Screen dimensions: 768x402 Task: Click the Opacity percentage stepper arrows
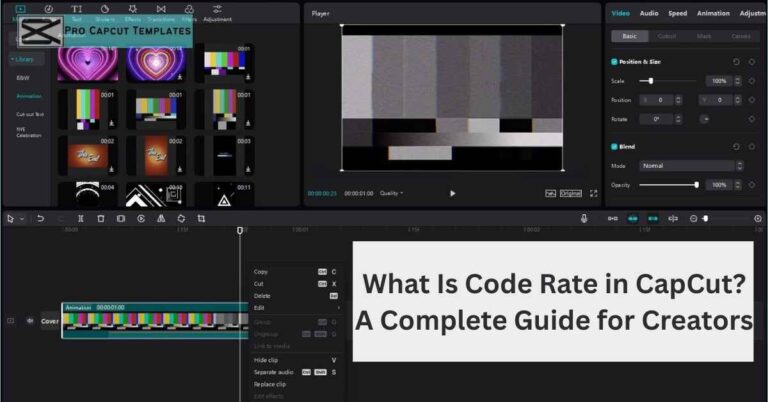tap(738, 185)
